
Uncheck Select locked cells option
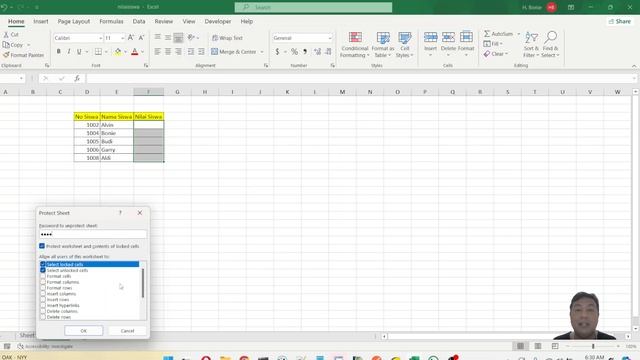point(43,264)
